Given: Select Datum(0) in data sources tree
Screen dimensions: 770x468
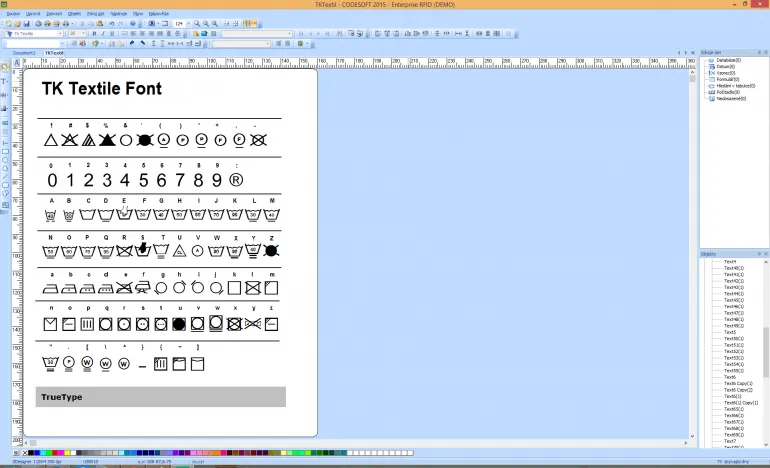Looking at the screenshot, I should pyautogui.click(x=725, y=67).
